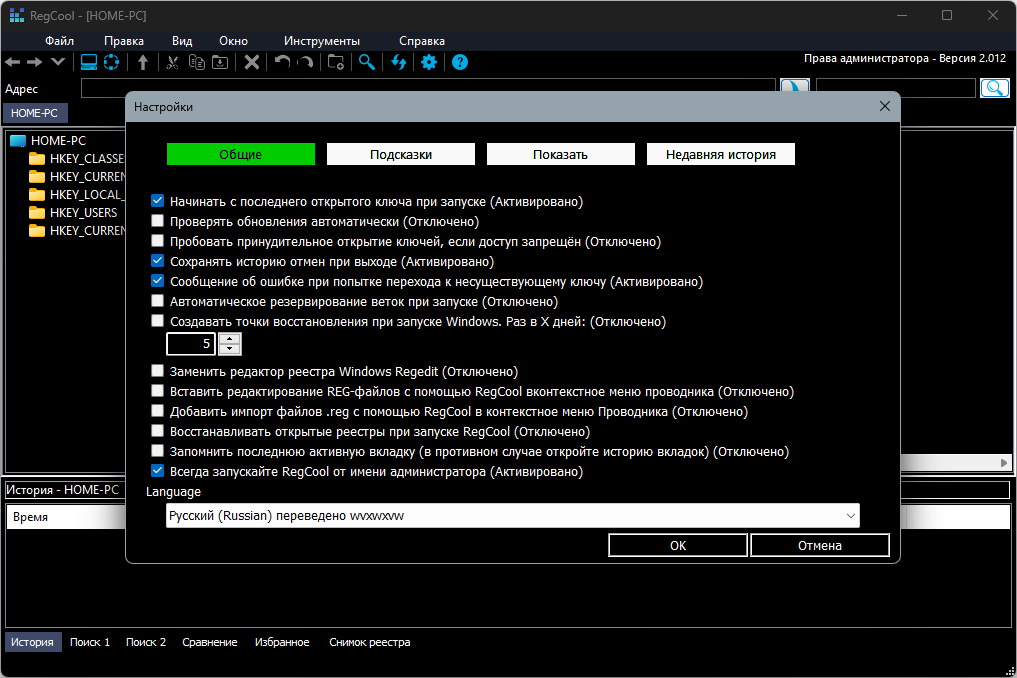Enable 'Запомнить последнюю активную вкладку' checkbox
Image resolution: width=1017 pixels, height=678 pixels.
coord(158,450)
